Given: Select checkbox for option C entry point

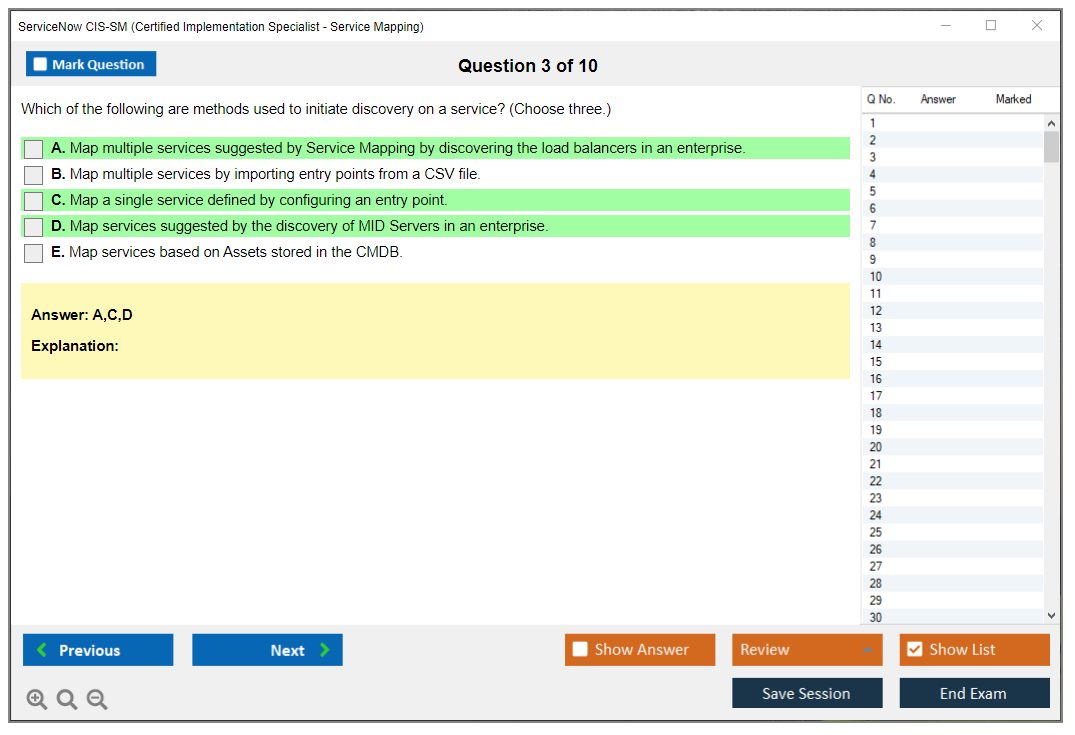Looking at the screenshot, I should point(34,201).
